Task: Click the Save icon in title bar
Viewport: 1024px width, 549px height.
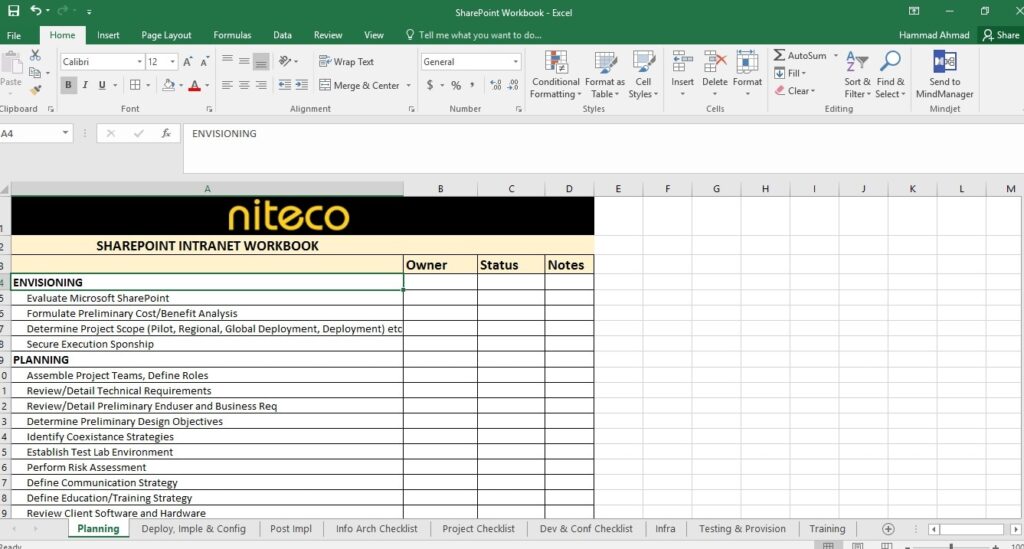Action: point(14,11)
